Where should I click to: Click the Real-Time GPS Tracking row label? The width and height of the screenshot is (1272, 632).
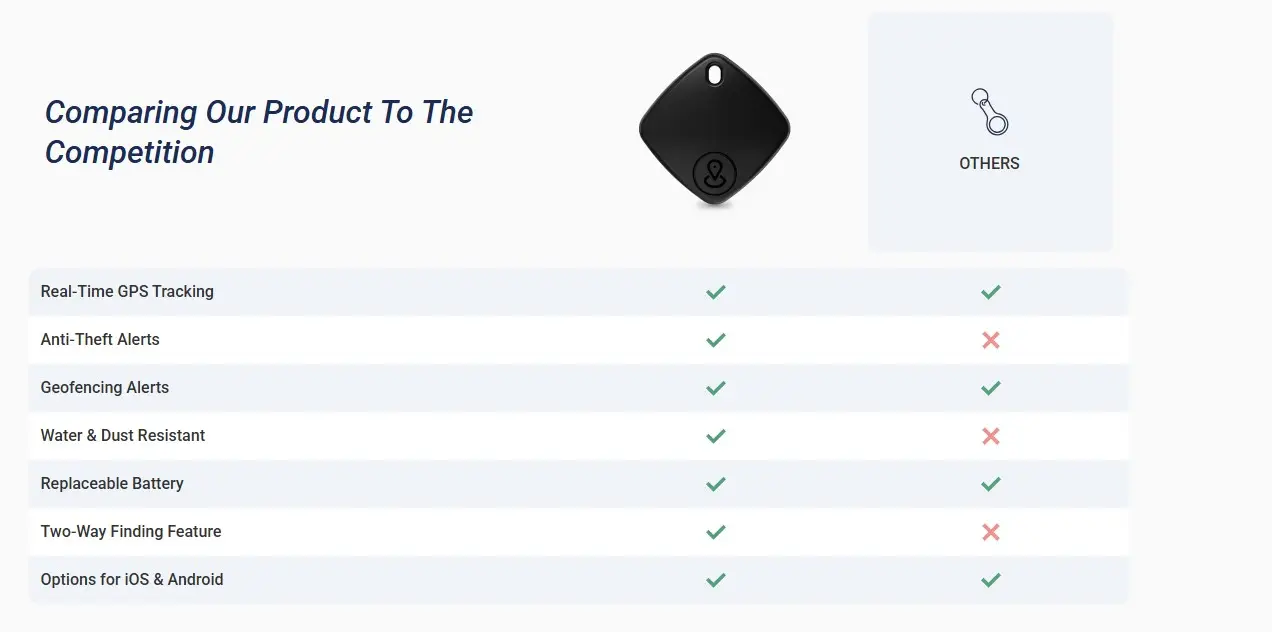[127, 292]
